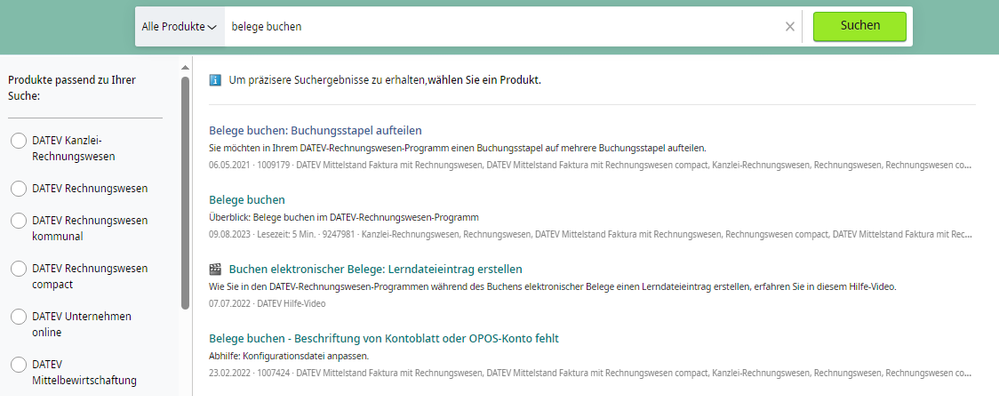Screen dimensions: 999x396
Task: Clear the search field with the X icon
Action: coord(790,26)
